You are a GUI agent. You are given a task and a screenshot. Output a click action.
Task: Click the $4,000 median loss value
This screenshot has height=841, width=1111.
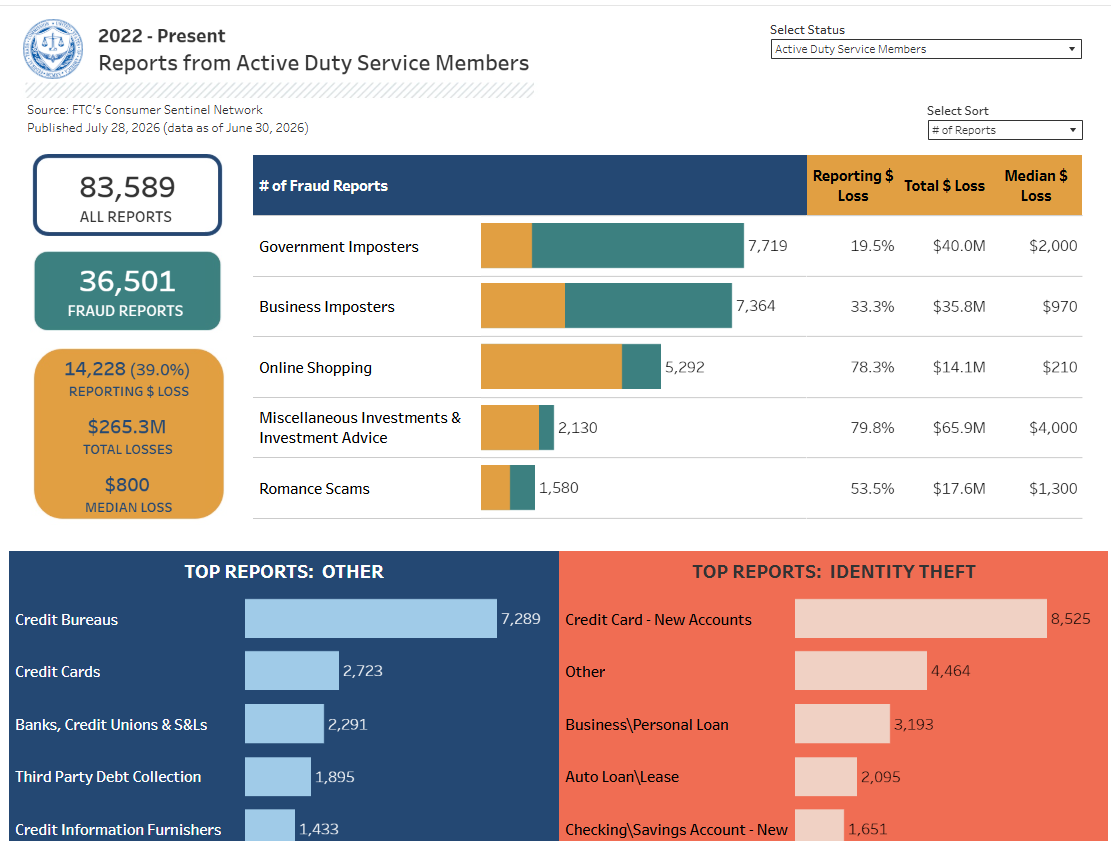click(x=1053, y=428)
